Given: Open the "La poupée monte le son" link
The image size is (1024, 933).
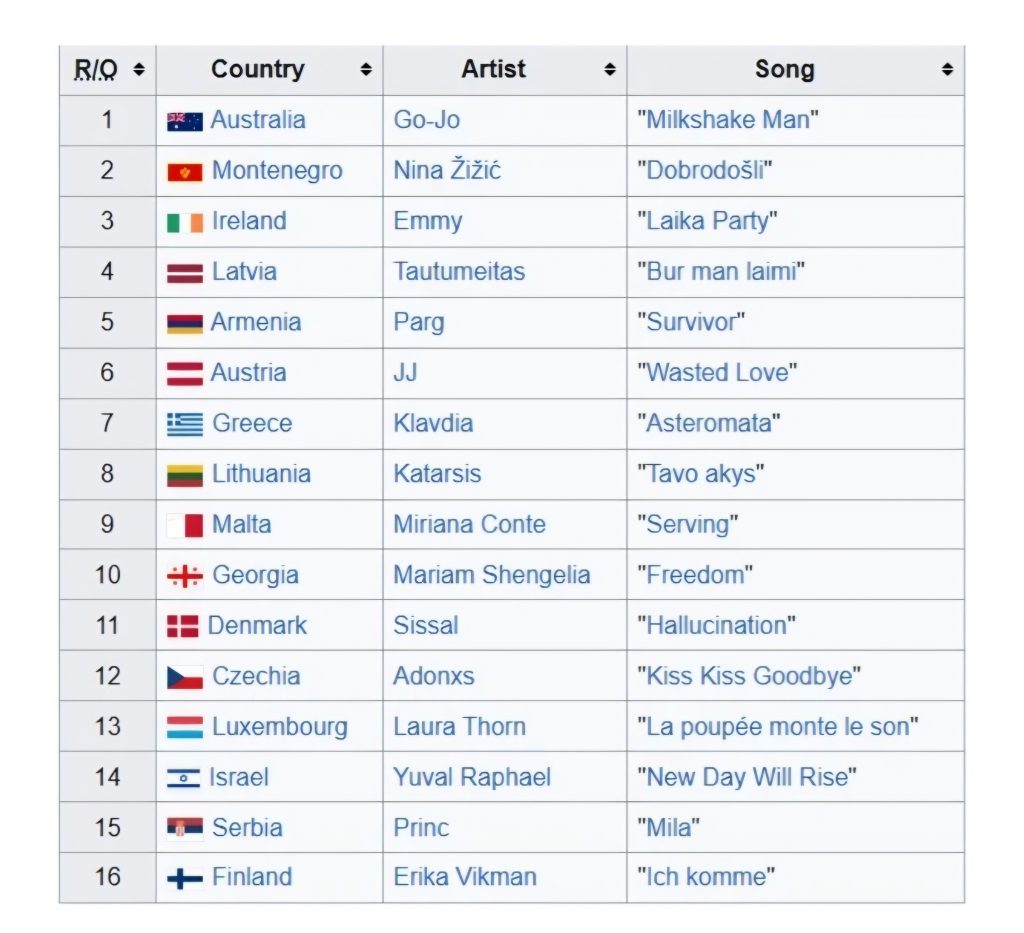Looking at the screenshot, I should click(x=778, y=727).
